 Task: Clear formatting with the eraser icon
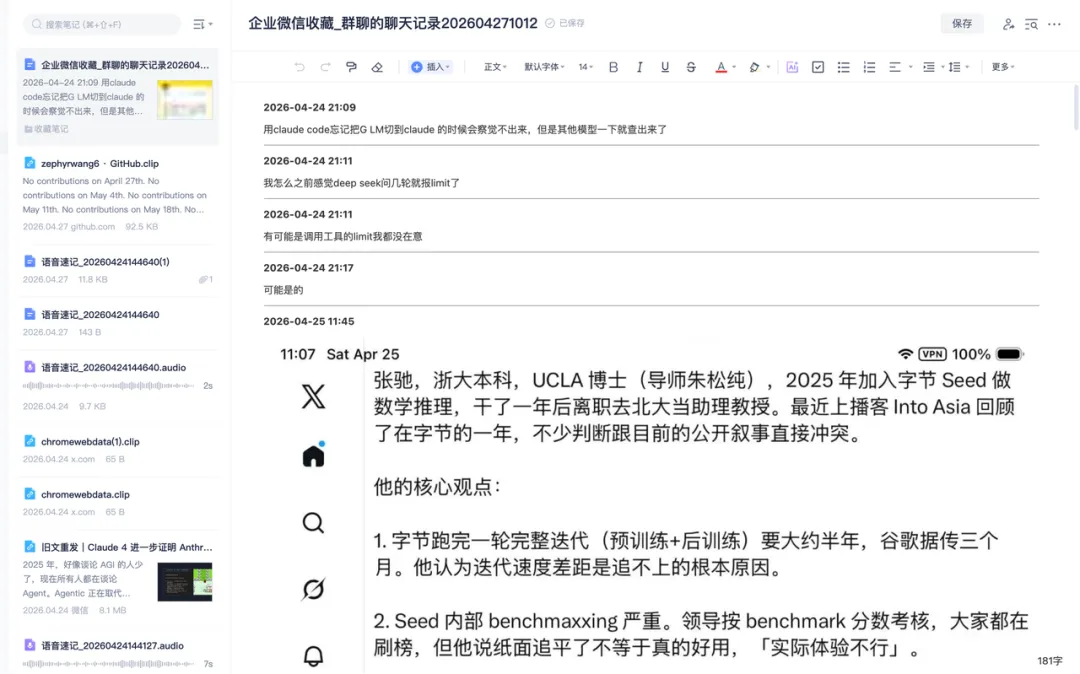click(x=376, y=66)
